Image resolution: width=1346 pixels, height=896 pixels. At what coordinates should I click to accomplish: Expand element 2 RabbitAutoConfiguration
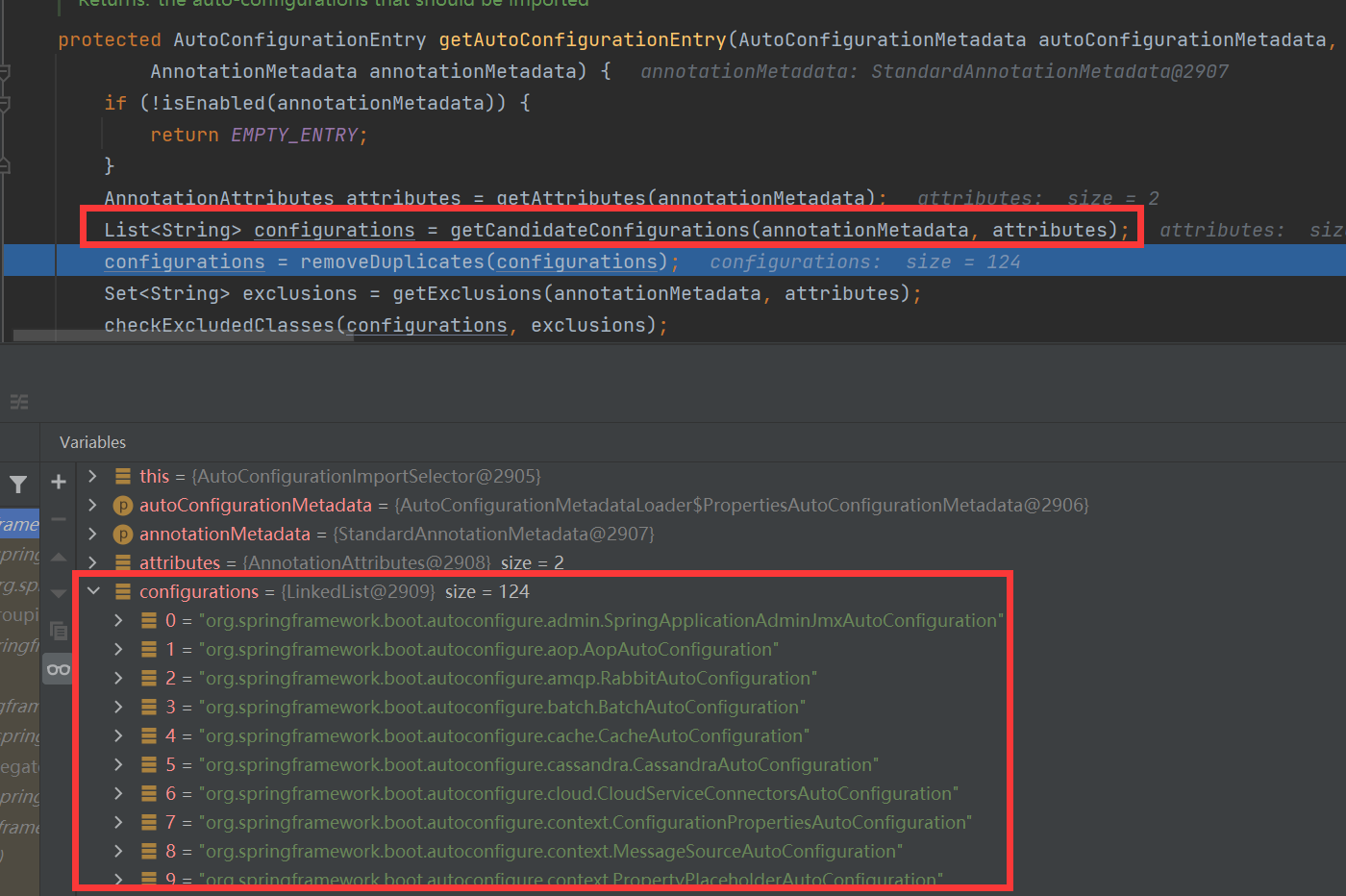[x=119, y=678]
